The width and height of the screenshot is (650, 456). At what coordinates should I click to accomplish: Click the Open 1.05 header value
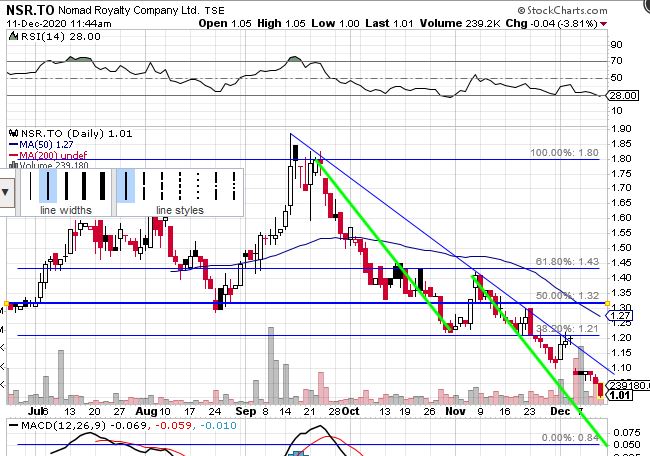[x=225, y=23]
